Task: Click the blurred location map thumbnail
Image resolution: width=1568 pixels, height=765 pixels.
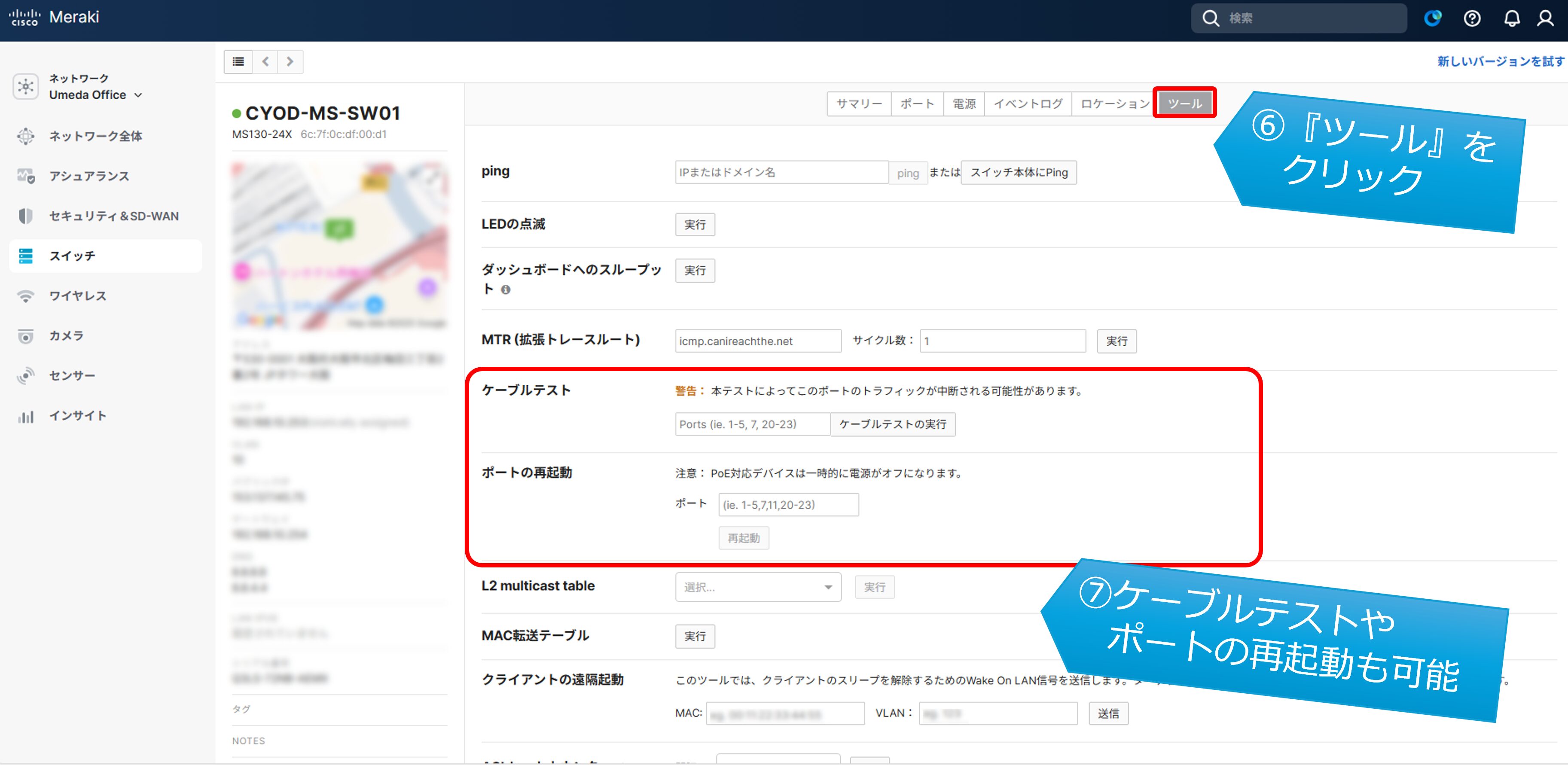Action: tap(340, 247)
